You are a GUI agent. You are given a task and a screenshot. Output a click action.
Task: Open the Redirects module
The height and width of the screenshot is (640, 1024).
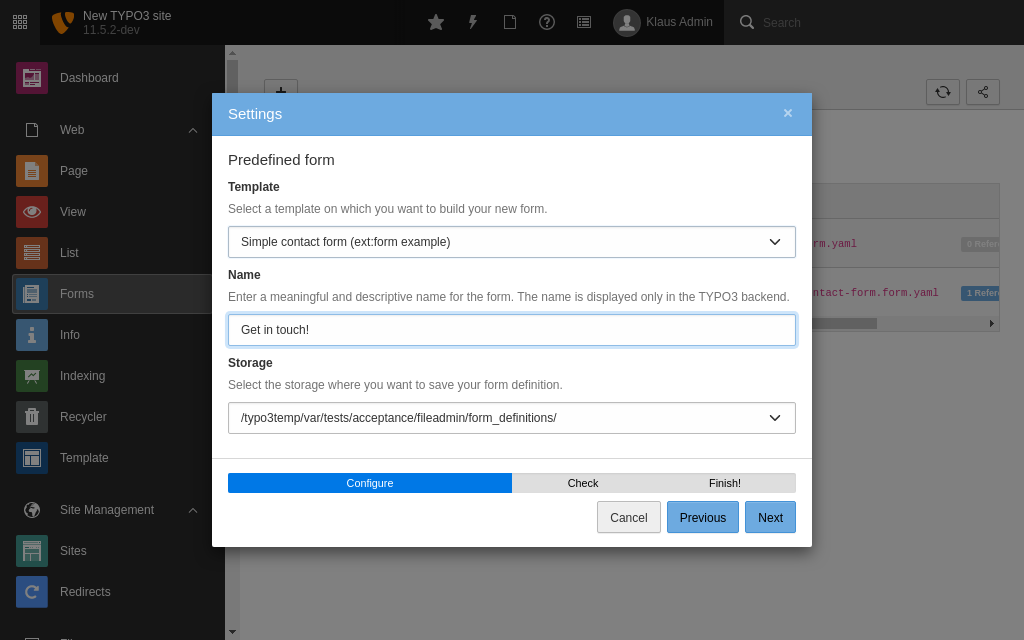click(85, 592)
